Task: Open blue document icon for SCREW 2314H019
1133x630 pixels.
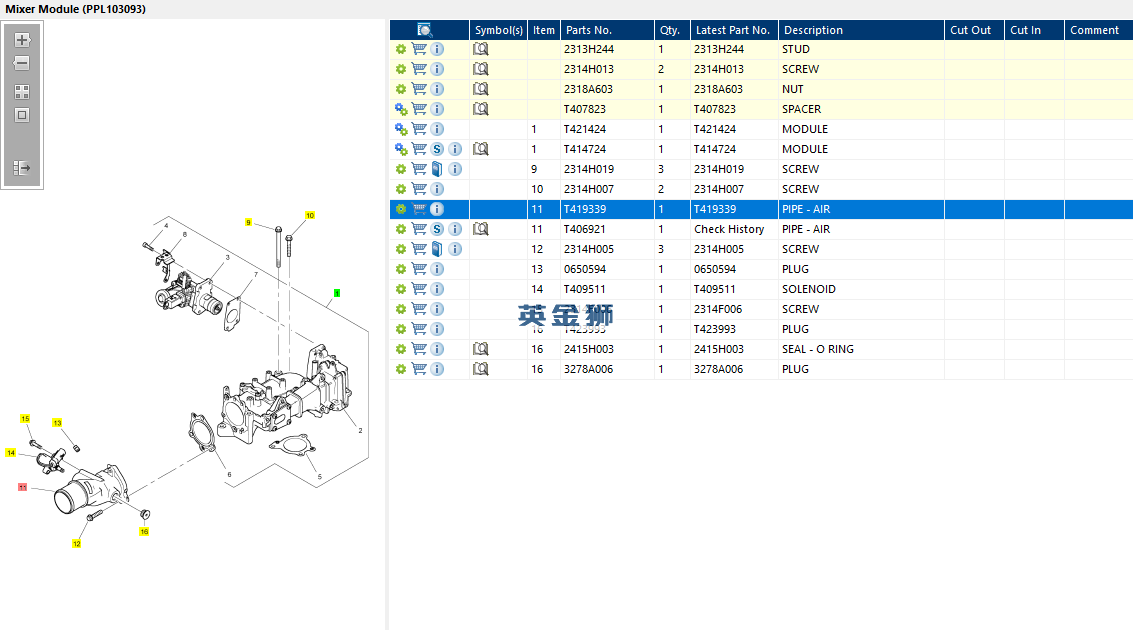Action: point(437,168)
